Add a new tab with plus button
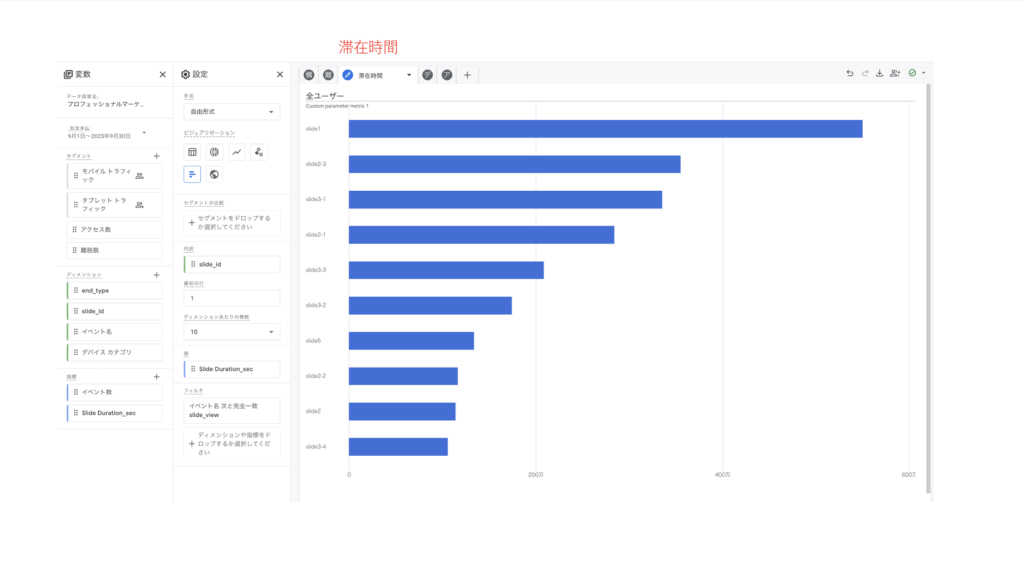This screenshot has width=1024, height=577. click(x=467, y=75)
